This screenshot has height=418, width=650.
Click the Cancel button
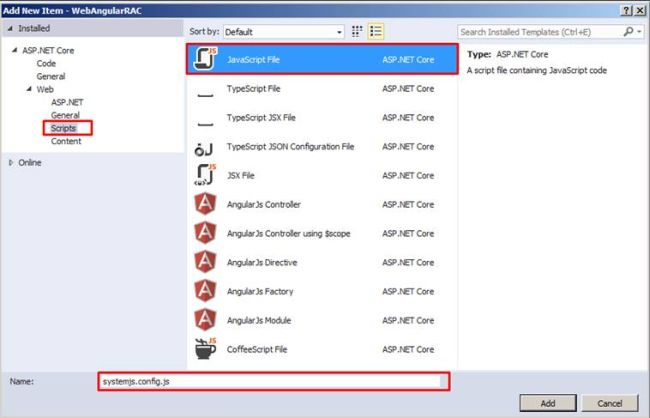[x=609, y=403]
